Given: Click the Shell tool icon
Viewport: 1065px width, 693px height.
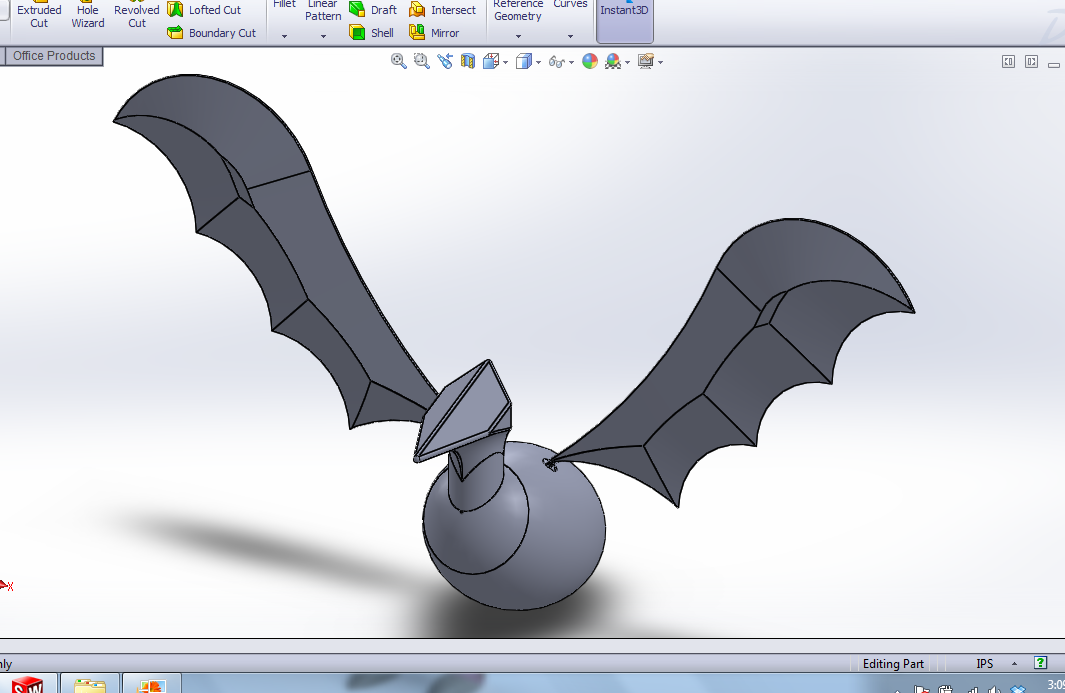Looking at the screenshot, I should tap(357, 33).
